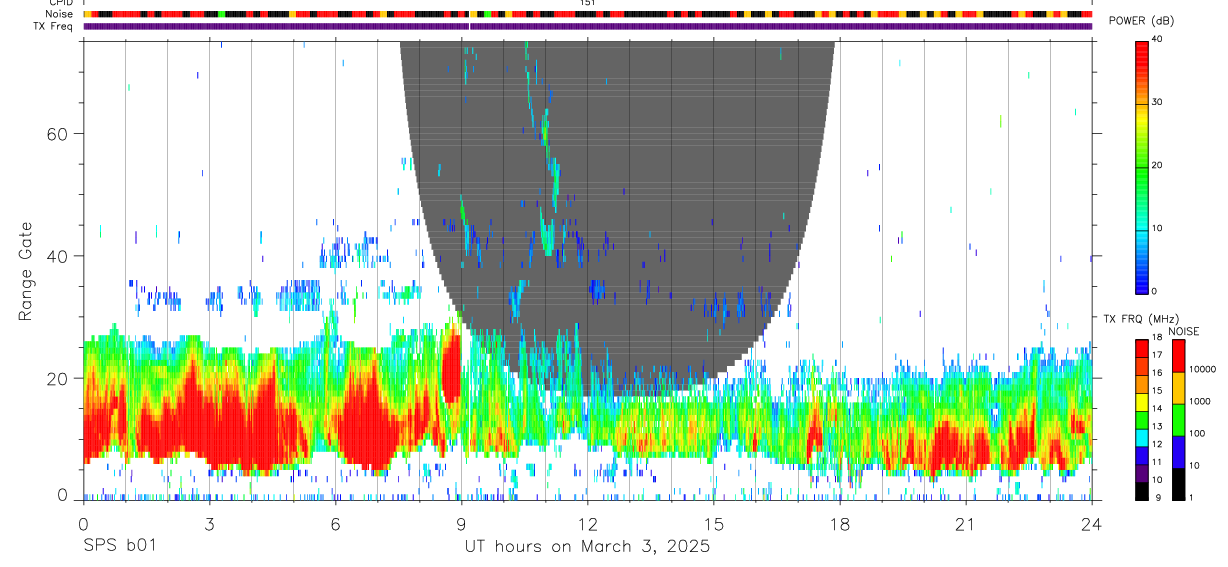Select the 10 label on the power scale
The width and height of the screenshot is (1228, 567).
pos(1158,228)
